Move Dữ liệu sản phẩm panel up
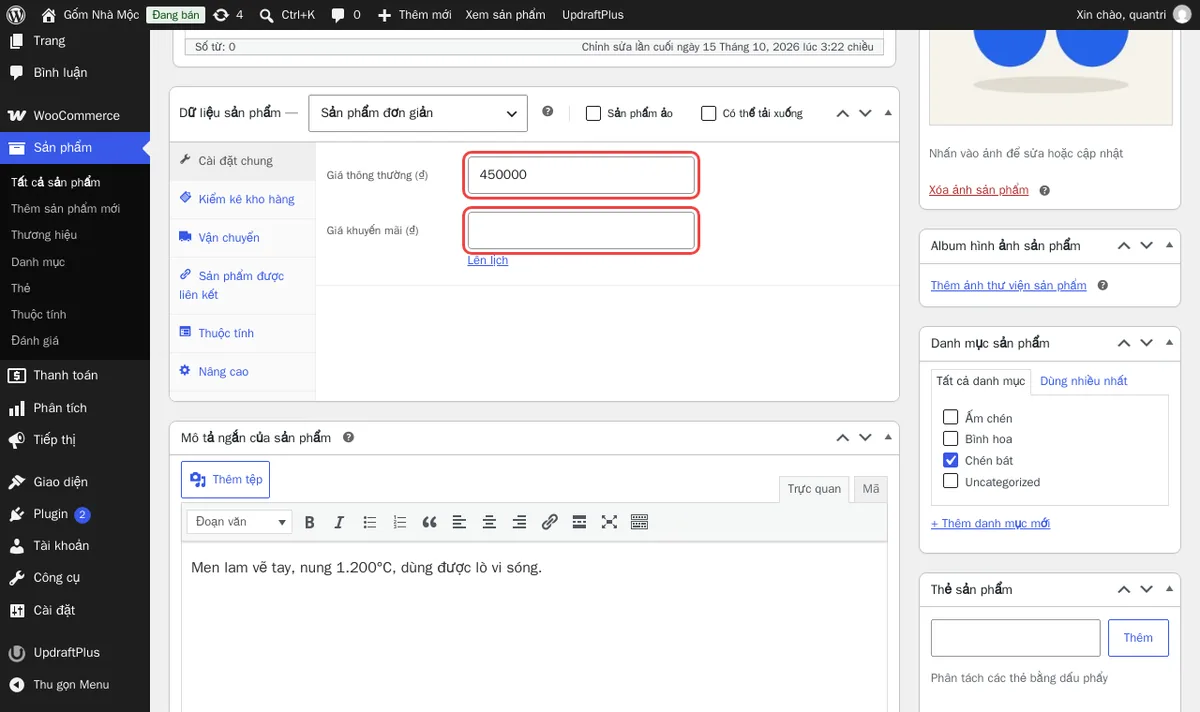The height and width of the screenshot is (712, 1200). coord(843,113)
